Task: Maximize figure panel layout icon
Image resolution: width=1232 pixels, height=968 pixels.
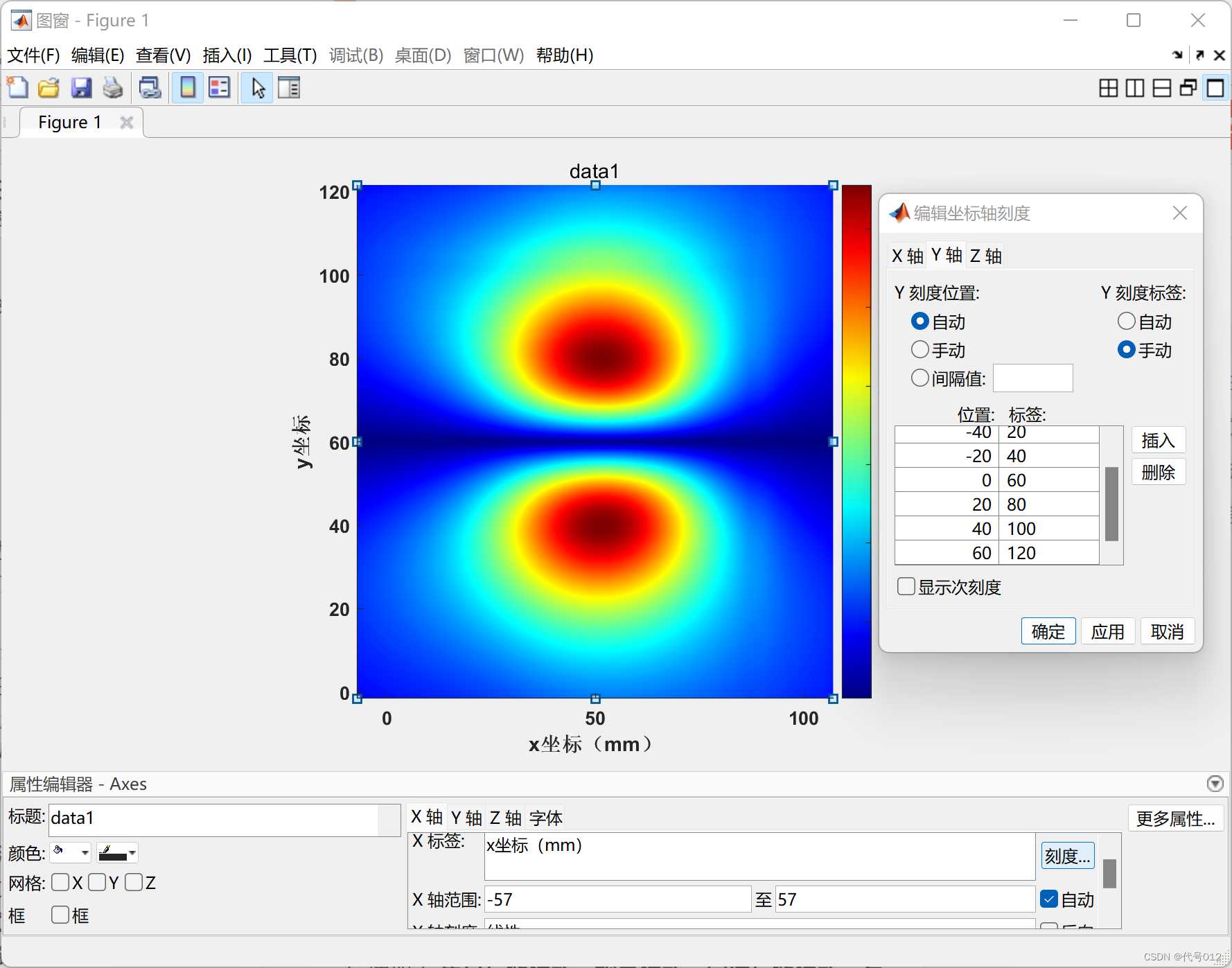Action: [1215, 88]
